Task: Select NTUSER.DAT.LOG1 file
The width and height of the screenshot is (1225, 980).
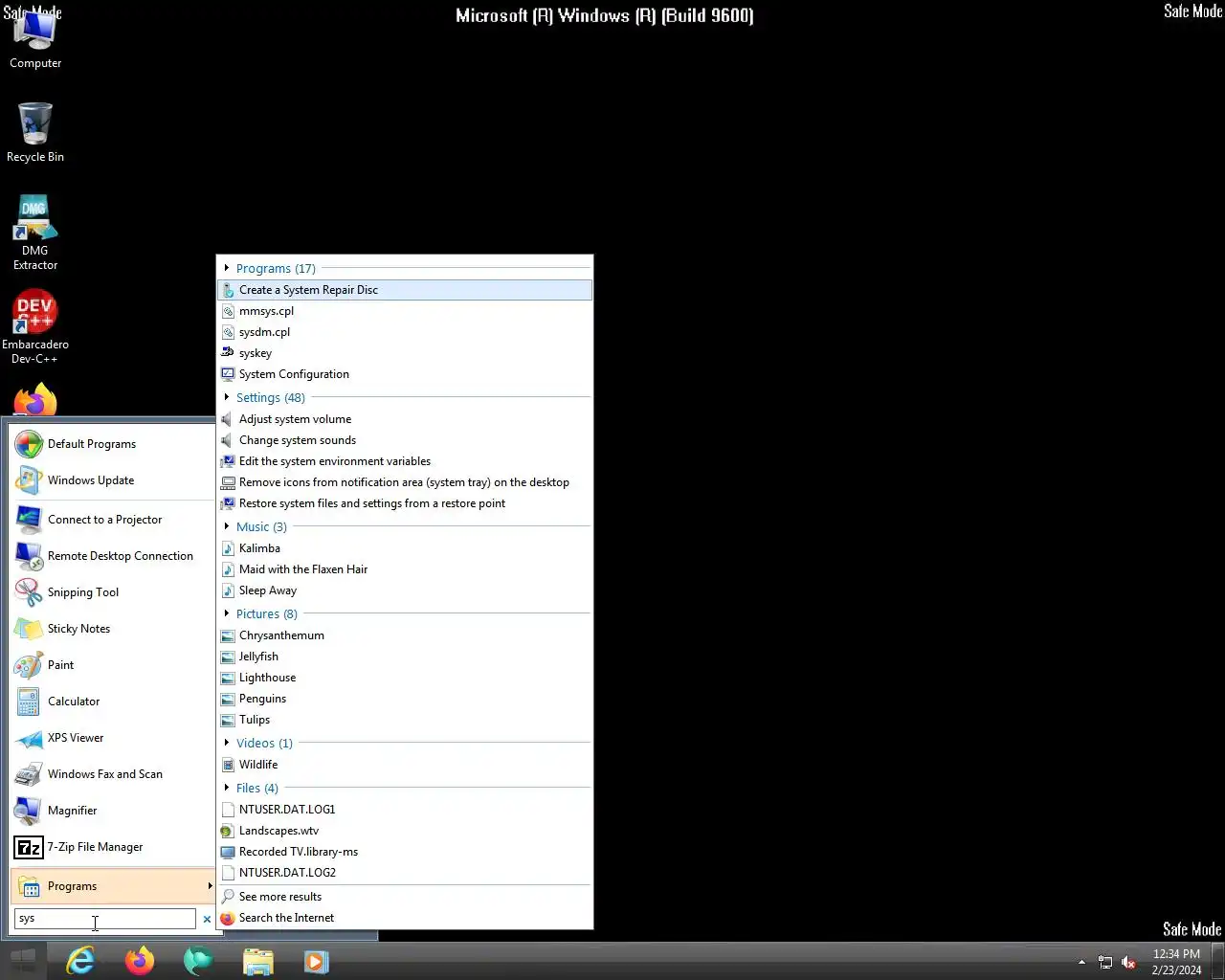Action: [x=405, y=810]
